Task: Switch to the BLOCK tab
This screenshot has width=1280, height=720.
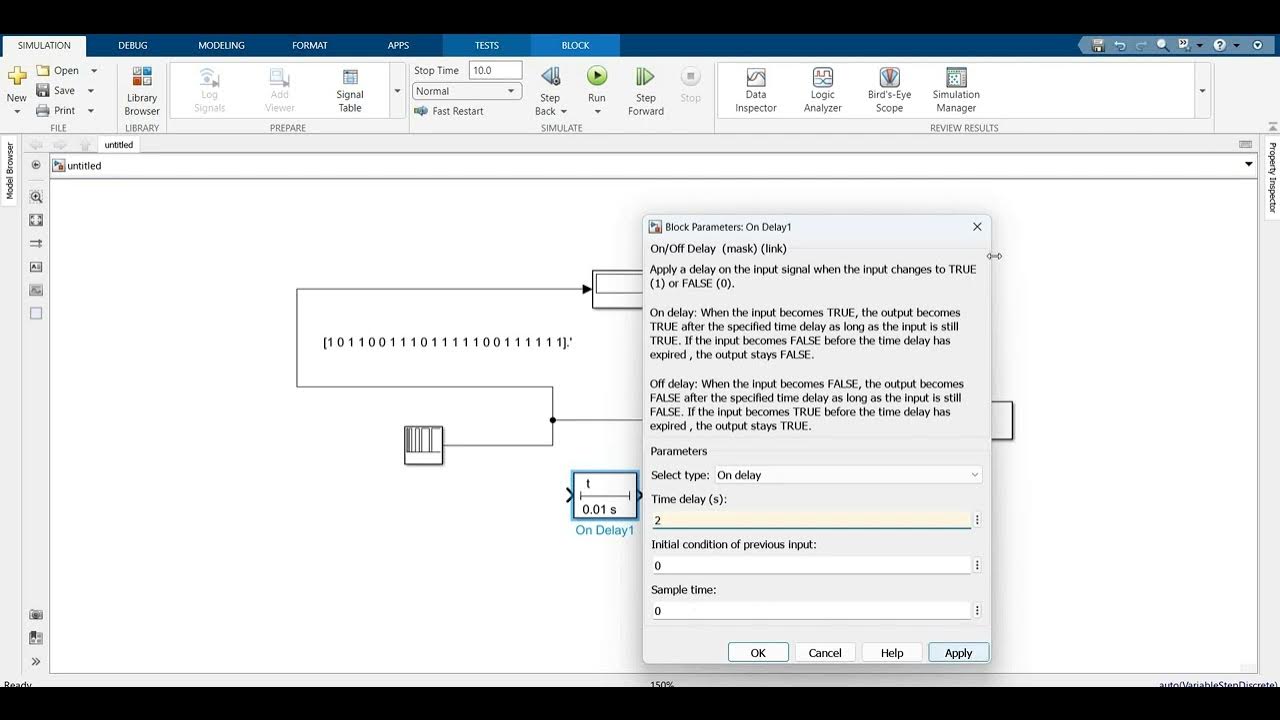Action: pos(576,45)
